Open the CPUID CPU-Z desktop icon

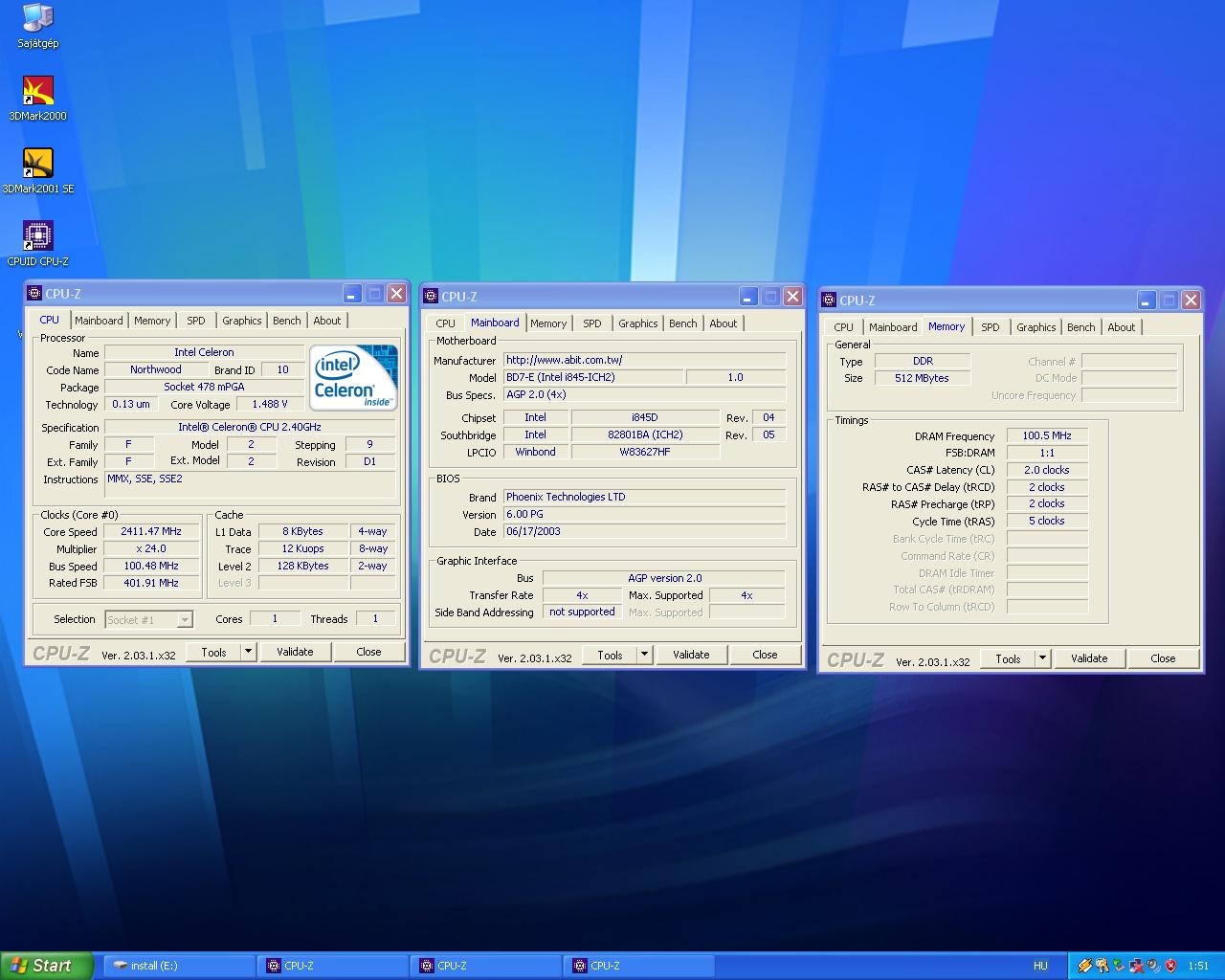(37, 243)
